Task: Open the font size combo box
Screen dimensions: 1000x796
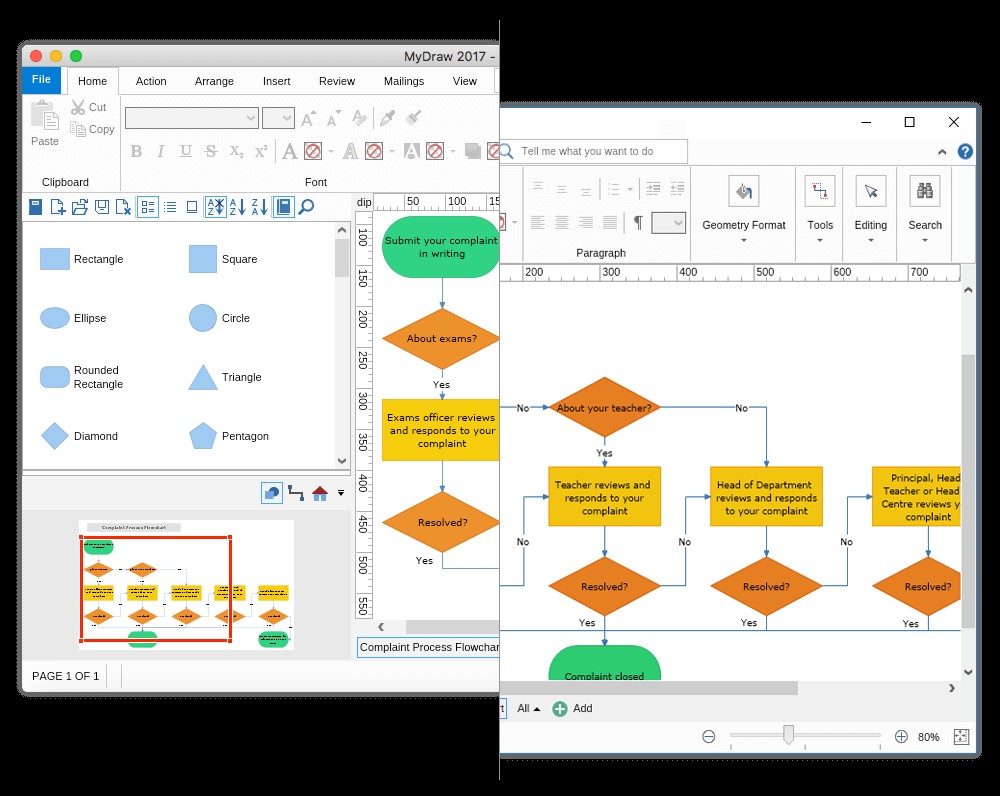Action: [x=278, y=118]
